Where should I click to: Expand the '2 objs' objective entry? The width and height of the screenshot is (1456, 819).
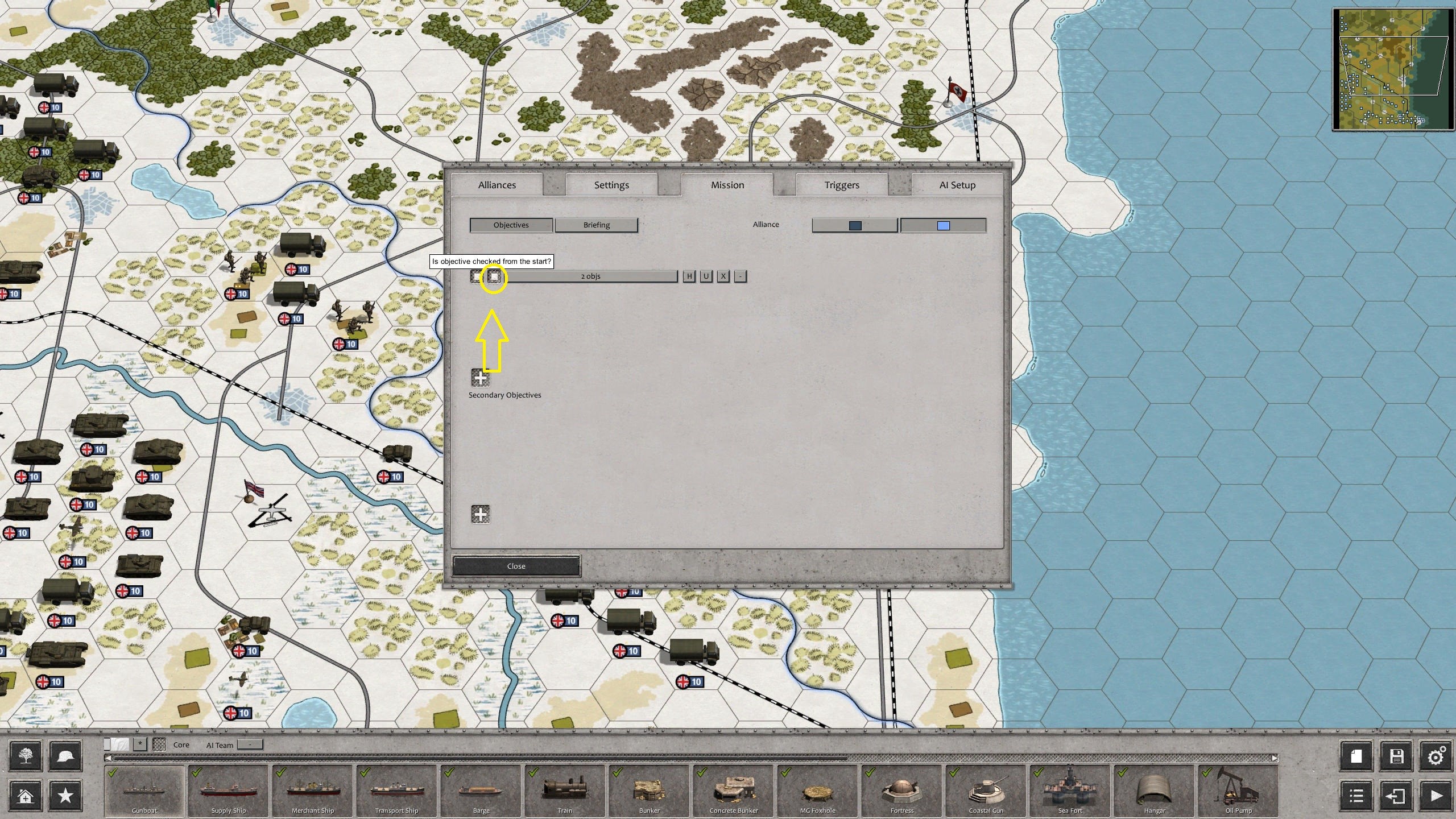click(x=590, y=276)
